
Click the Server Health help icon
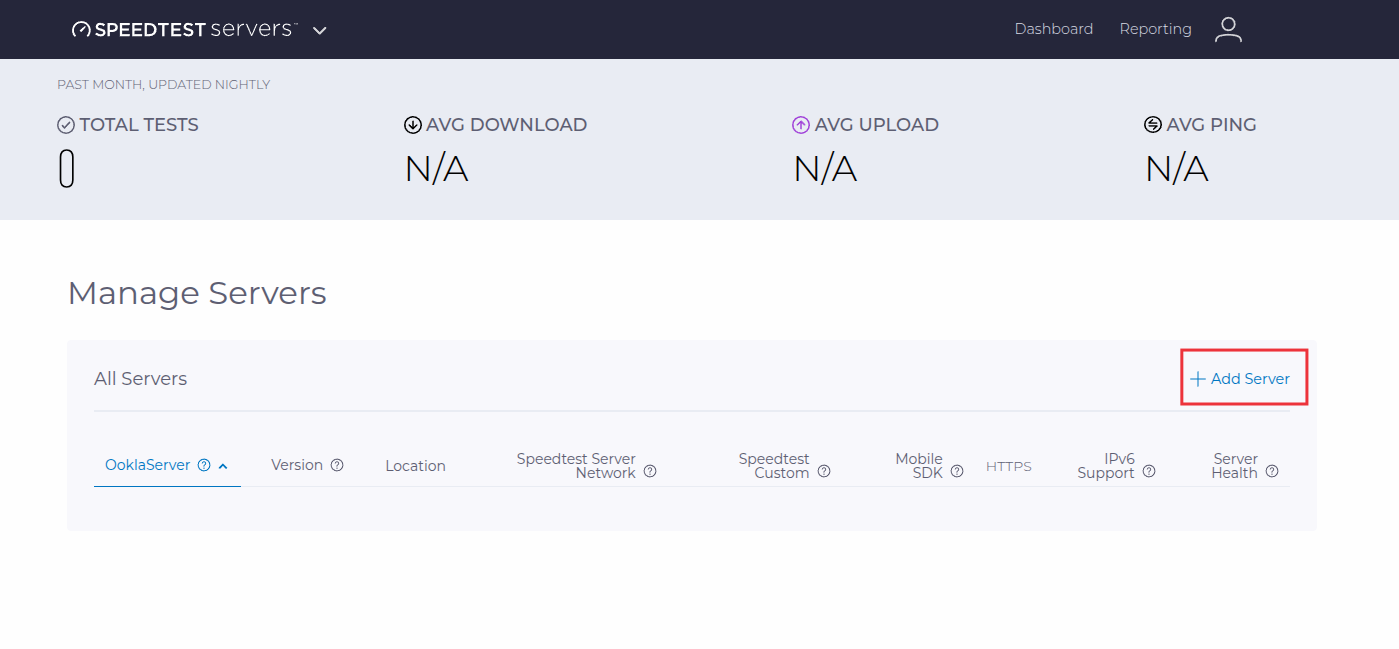click(x=1271, y=471)
